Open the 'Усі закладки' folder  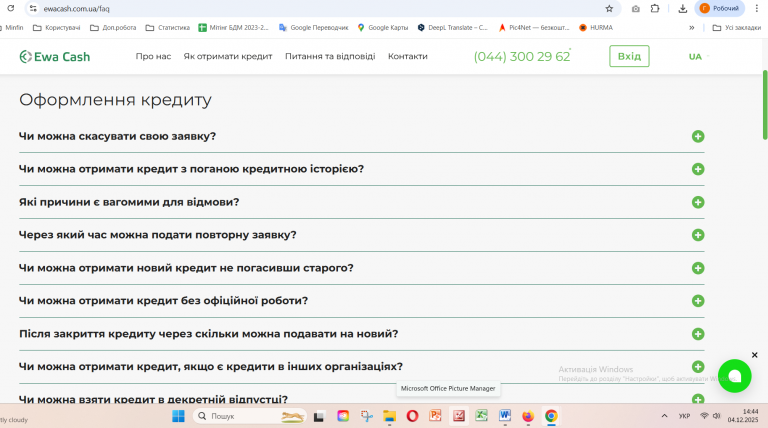[737, 28]
